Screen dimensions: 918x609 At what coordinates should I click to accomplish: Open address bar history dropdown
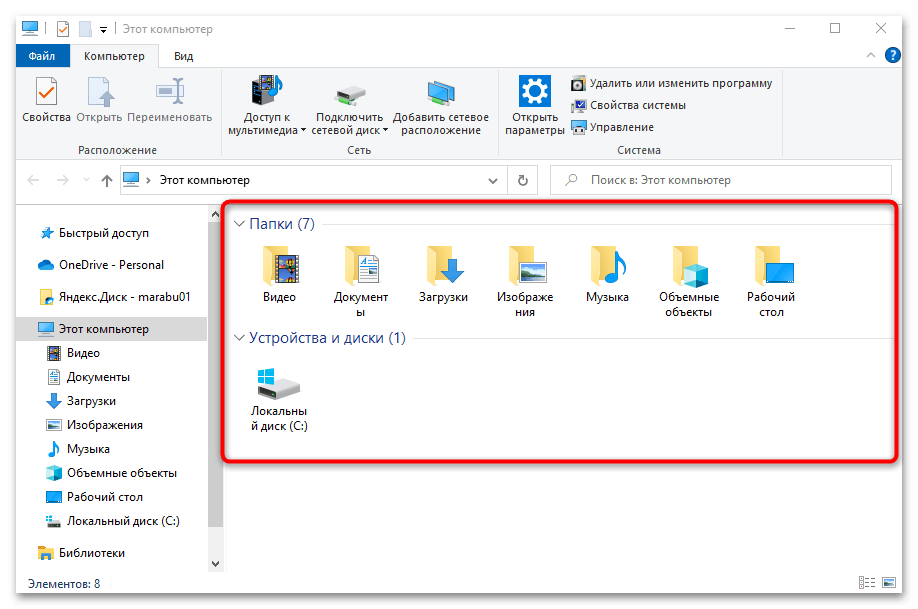(493, 180)
